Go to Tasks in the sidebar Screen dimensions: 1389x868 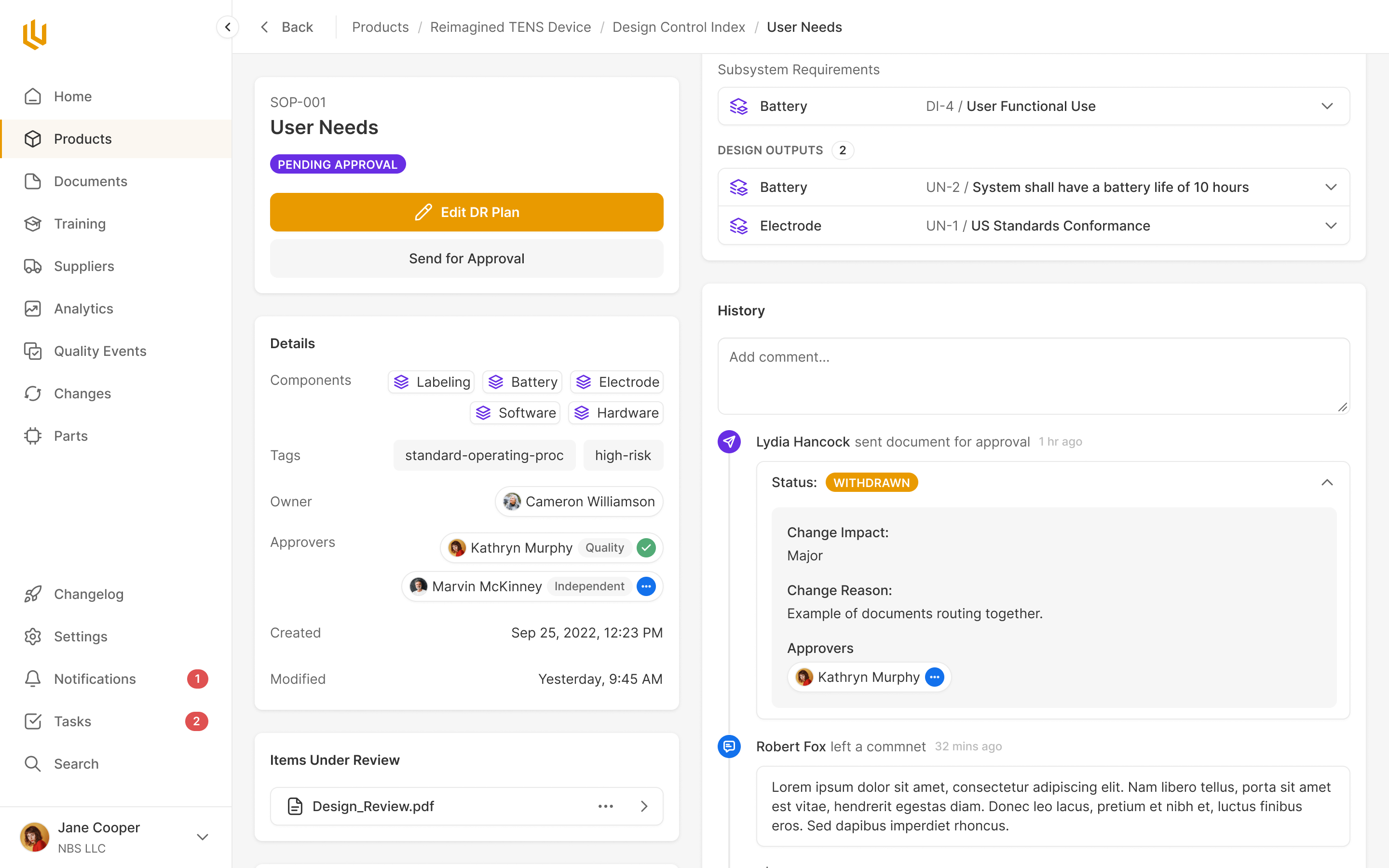[72, 721]
